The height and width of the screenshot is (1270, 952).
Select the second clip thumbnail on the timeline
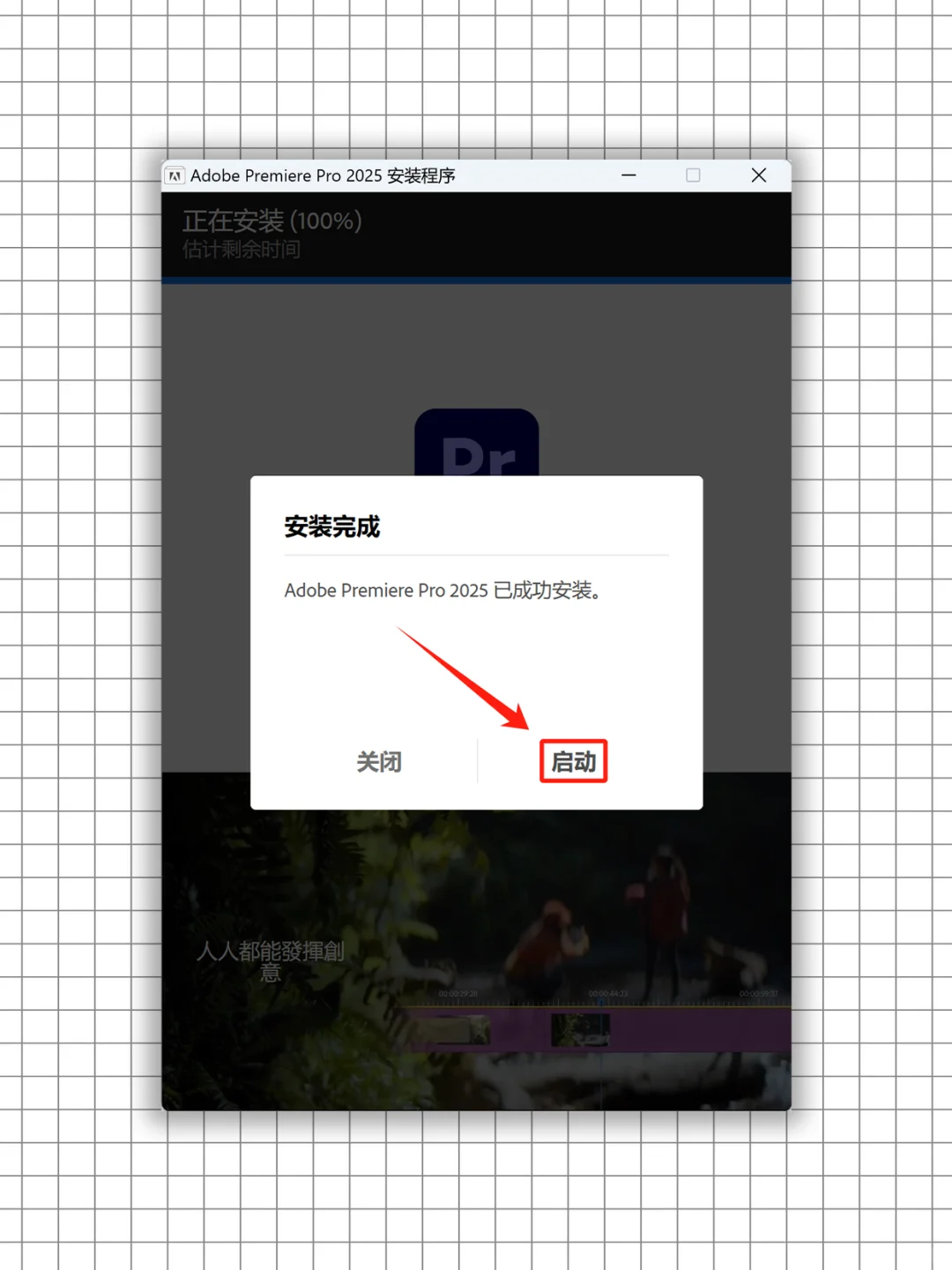point(580,1029)
